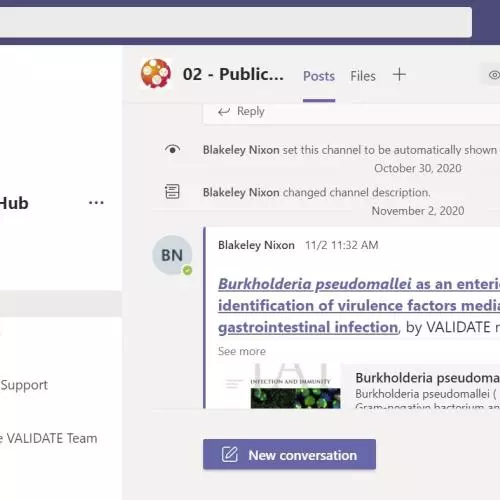Click Blakeley Nixon name on the post
The image size is (500, 500).
click(x=256, y=245)
